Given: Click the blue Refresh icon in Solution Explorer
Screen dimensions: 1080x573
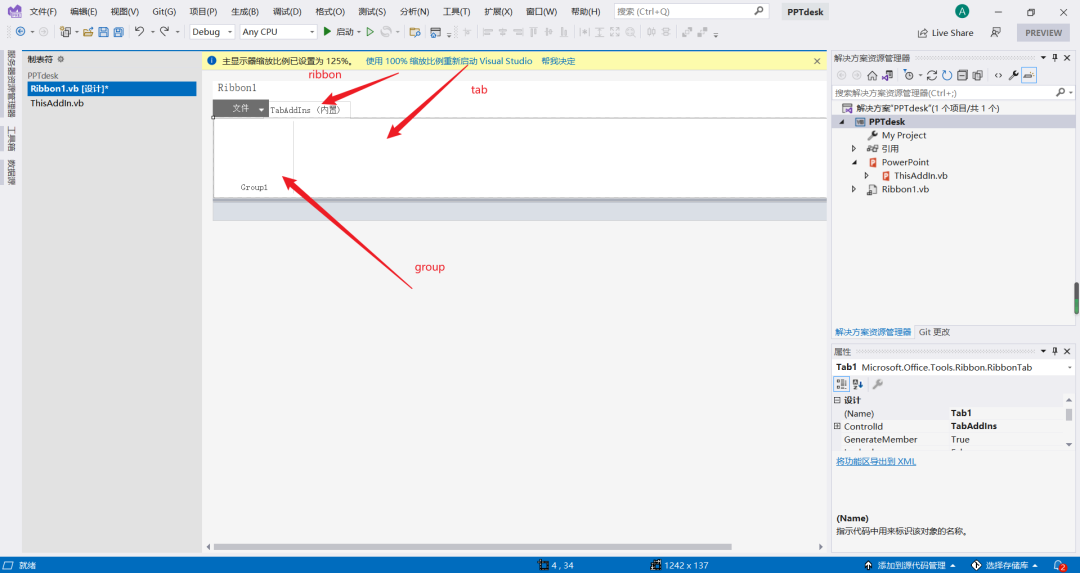Looking at the screenshot, I should pyautogui.click(x=947, y=75).
